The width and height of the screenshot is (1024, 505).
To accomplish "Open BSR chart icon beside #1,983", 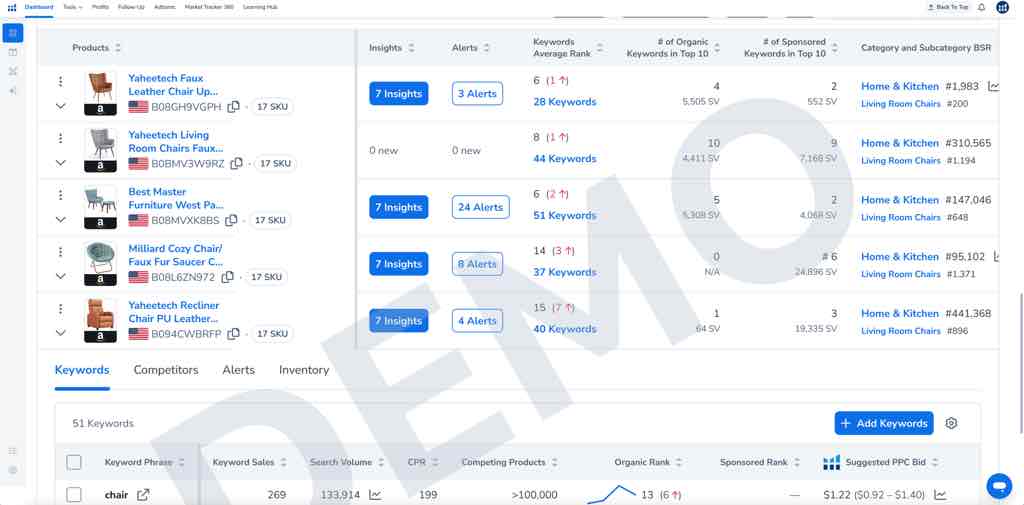I will point(994,86).
